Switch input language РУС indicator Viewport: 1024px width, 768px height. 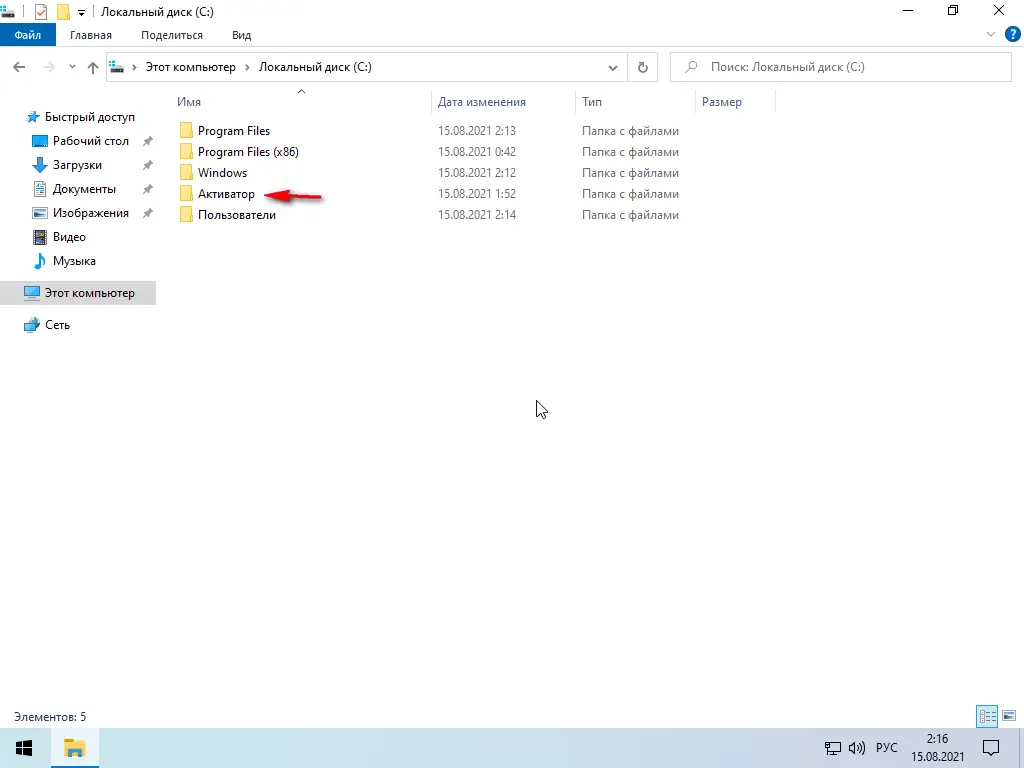click(x=886, y=748)
